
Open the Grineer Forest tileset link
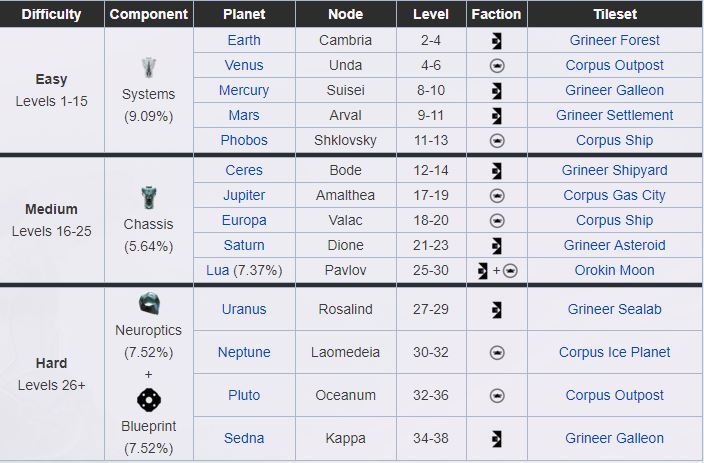(614, 41)
